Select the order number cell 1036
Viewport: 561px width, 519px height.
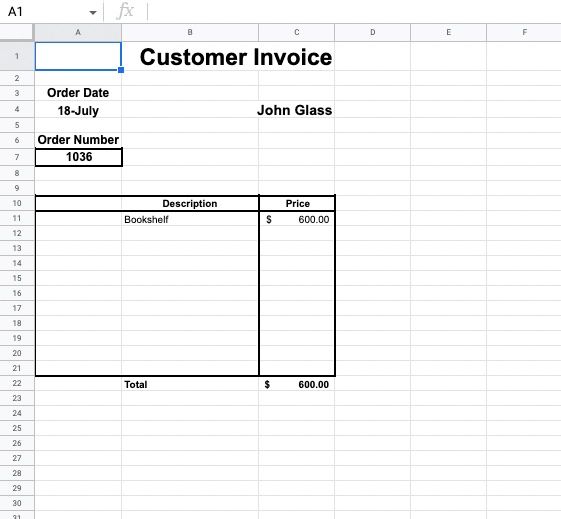(x=79, y=157)
